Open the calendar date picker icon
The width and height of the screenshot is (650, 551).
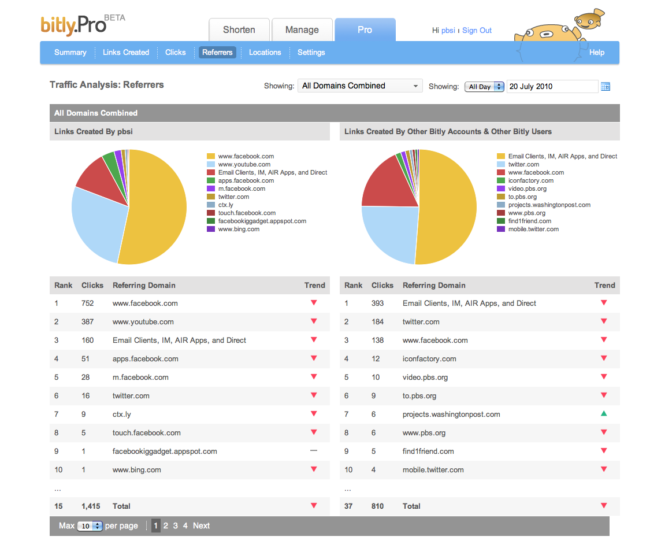[605, 87]
